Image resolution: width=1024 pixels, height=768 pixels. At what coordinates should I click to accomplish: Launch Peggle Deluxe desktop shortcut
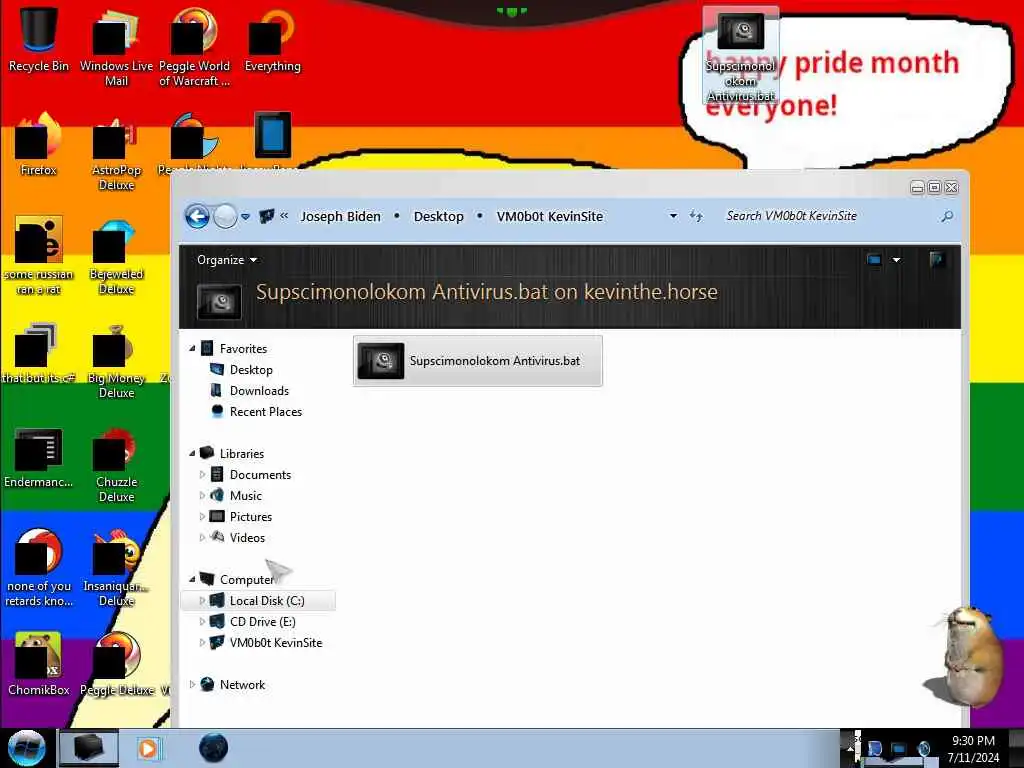(x=116, y=664)
